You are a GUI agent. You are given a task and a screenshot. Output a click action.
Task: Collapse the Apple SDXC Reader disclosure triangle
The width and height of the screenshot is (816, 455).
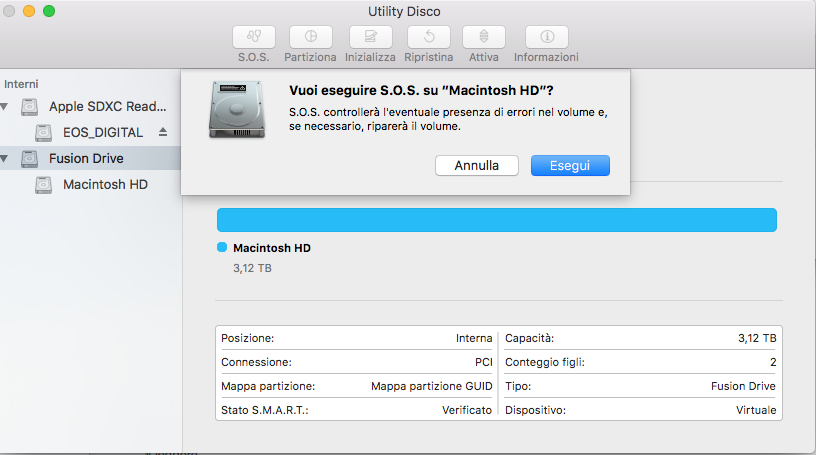tap(5, 107)
